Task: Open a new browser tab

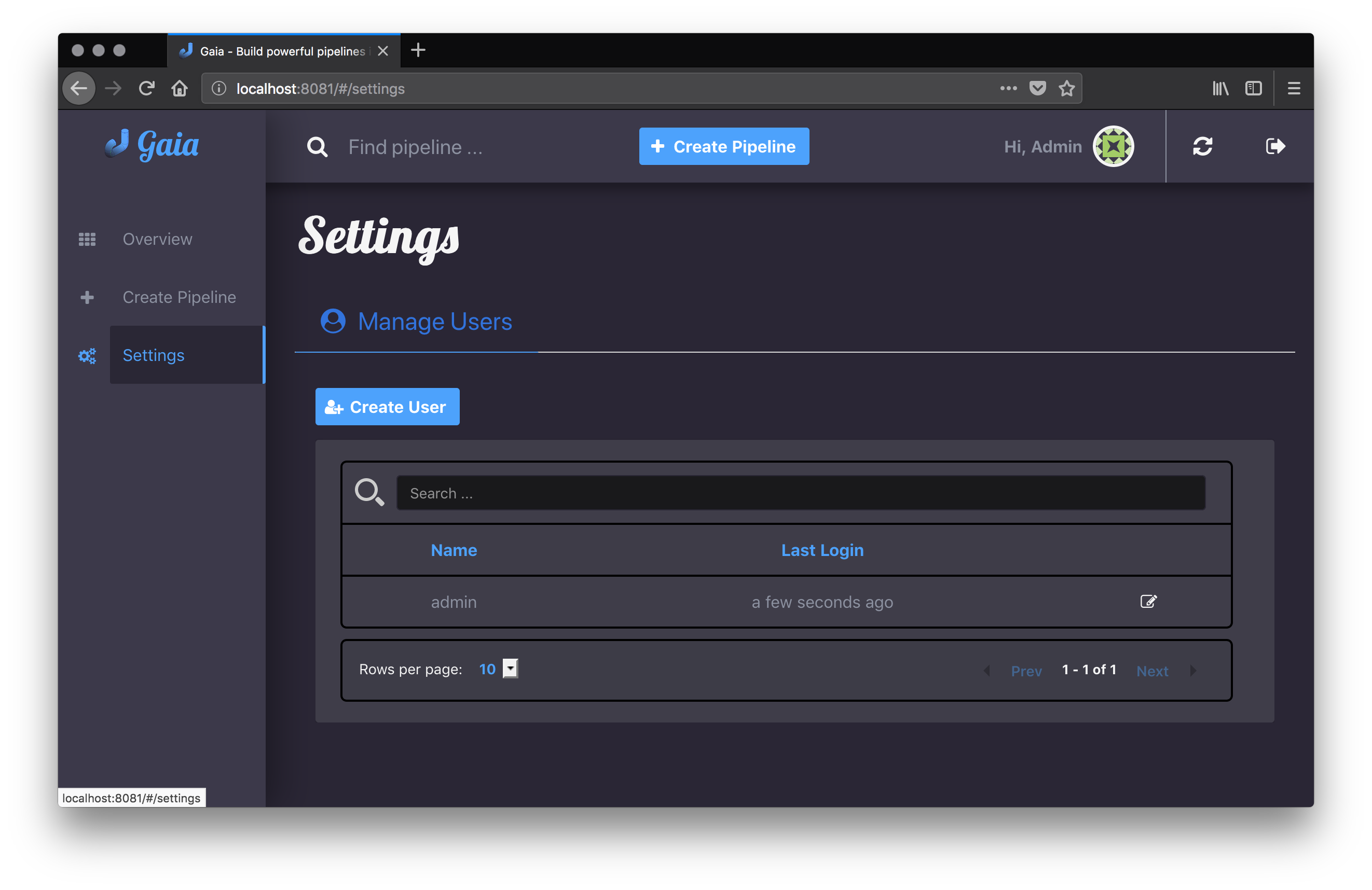Action: (x=418, y=50)
